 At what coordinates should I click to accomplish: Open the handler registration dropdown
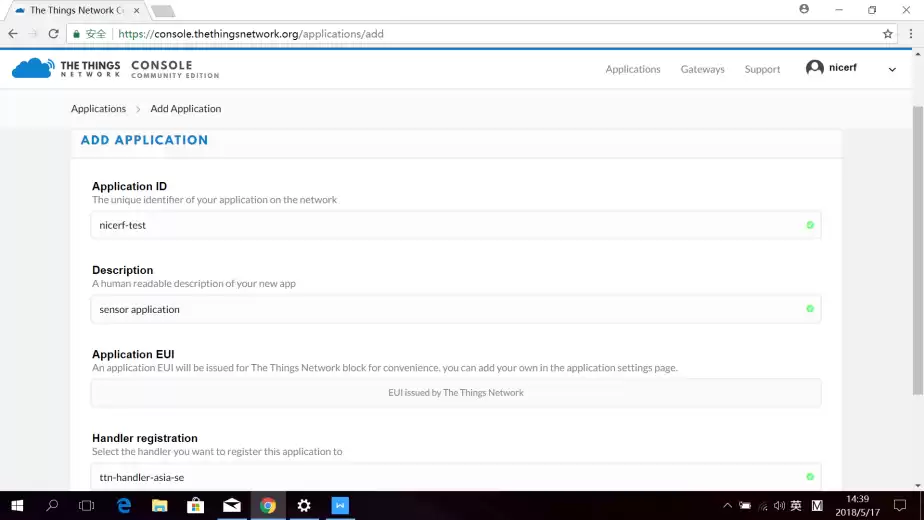(455, 477)
